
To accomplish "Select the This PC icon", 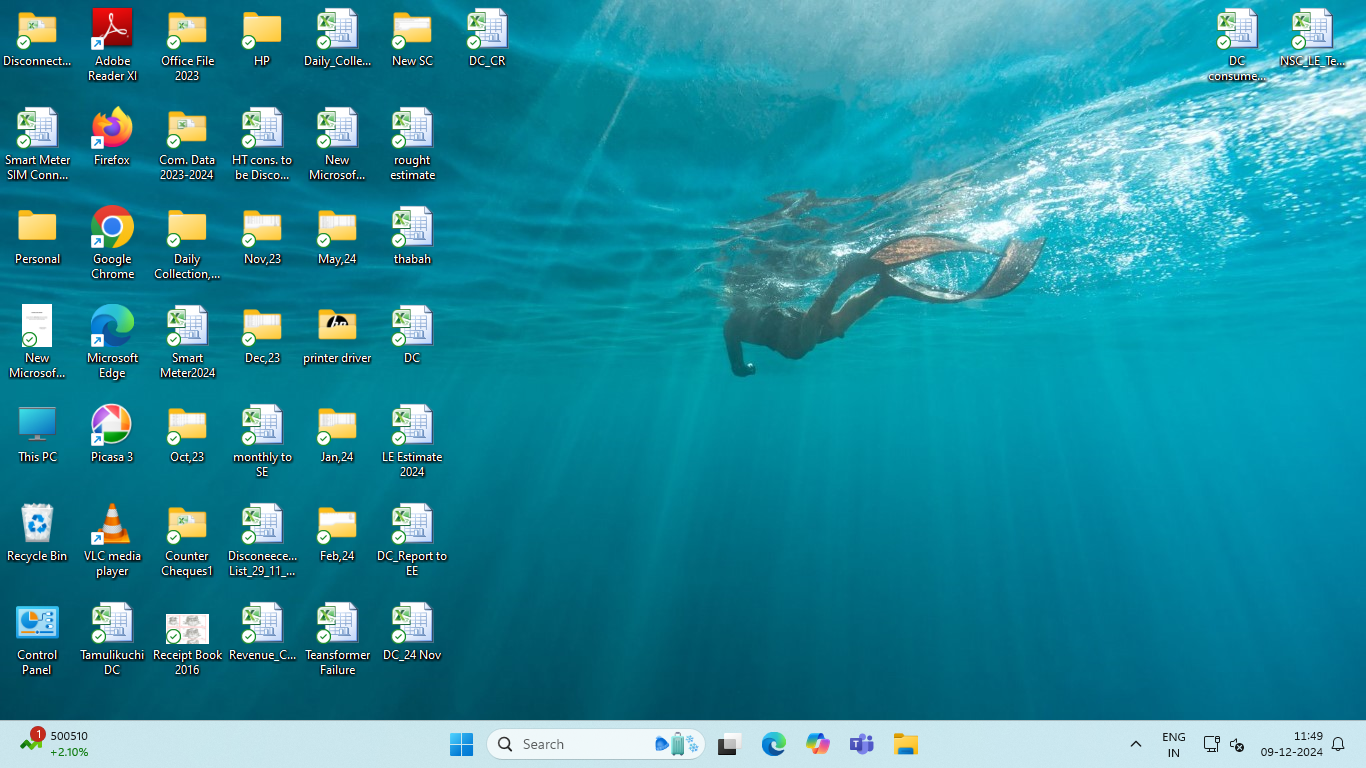I will pos(37,427).
